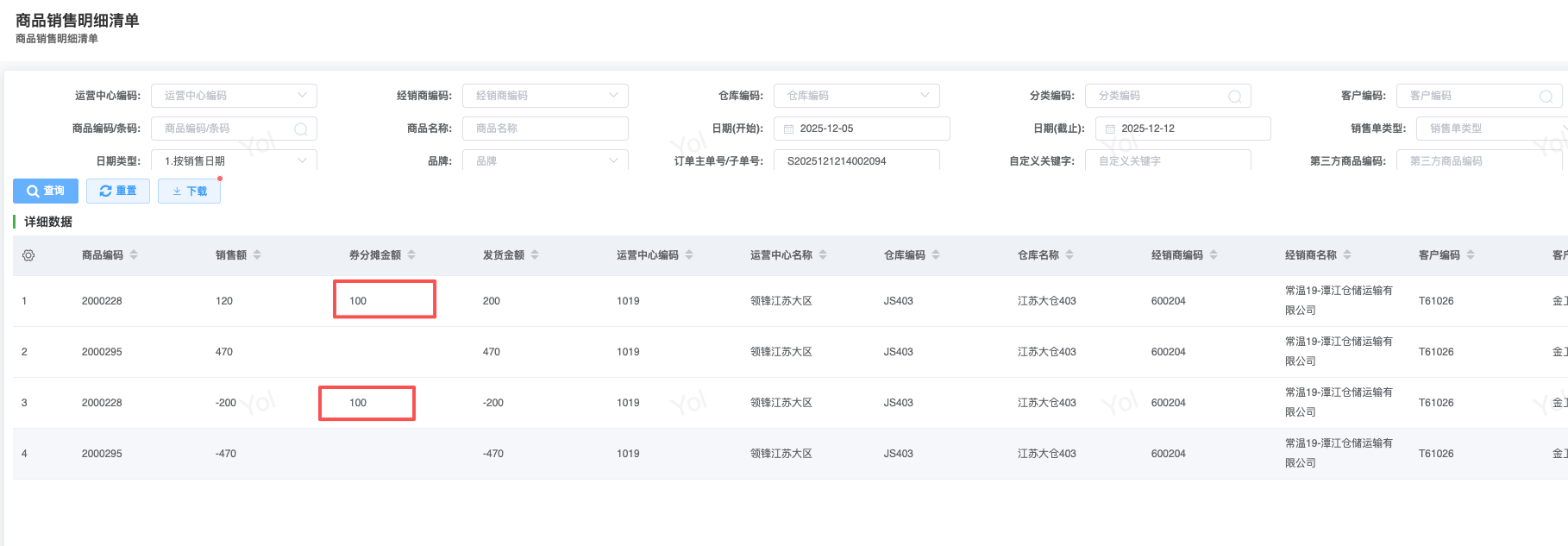Image resolution: width=1568 pixels, height=546 pixels.
Task: Sort table by 销售额 column
Action: coord(257,255)
